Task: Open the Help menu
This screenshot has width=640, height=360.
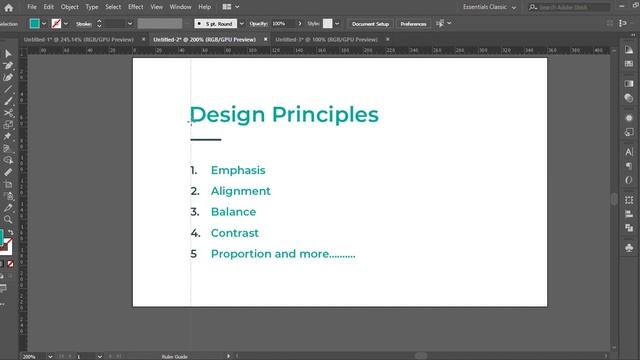Action: tap(204, 7)
